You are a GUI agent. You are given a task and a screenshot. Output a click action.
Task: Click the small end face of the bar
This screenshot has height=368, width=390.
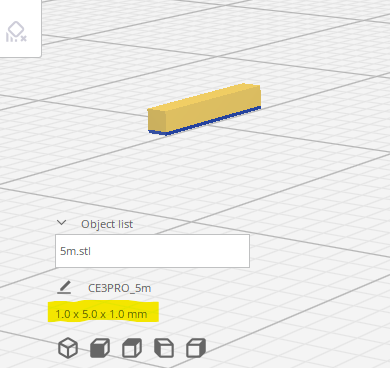pyautogui.click(x=157, y=122)
